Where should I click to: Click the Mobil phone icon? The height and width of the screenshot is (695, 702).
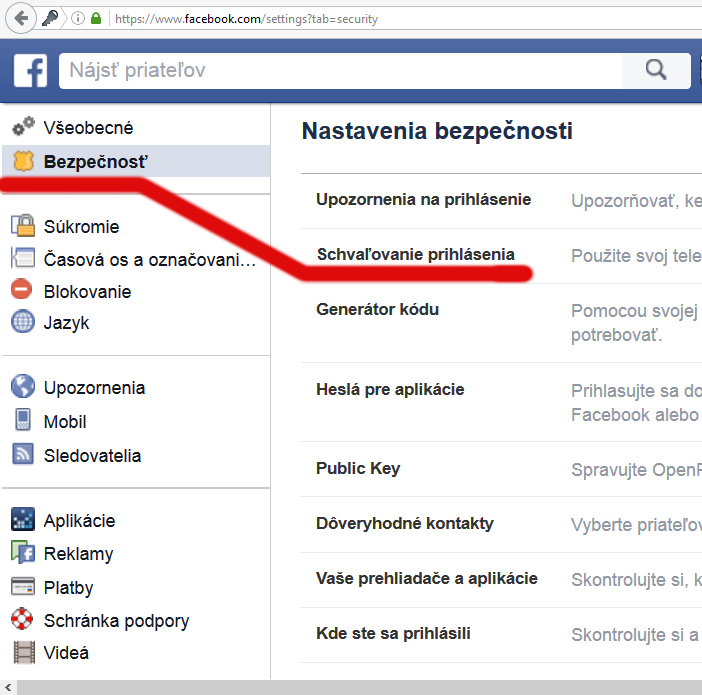pos(22,421)
